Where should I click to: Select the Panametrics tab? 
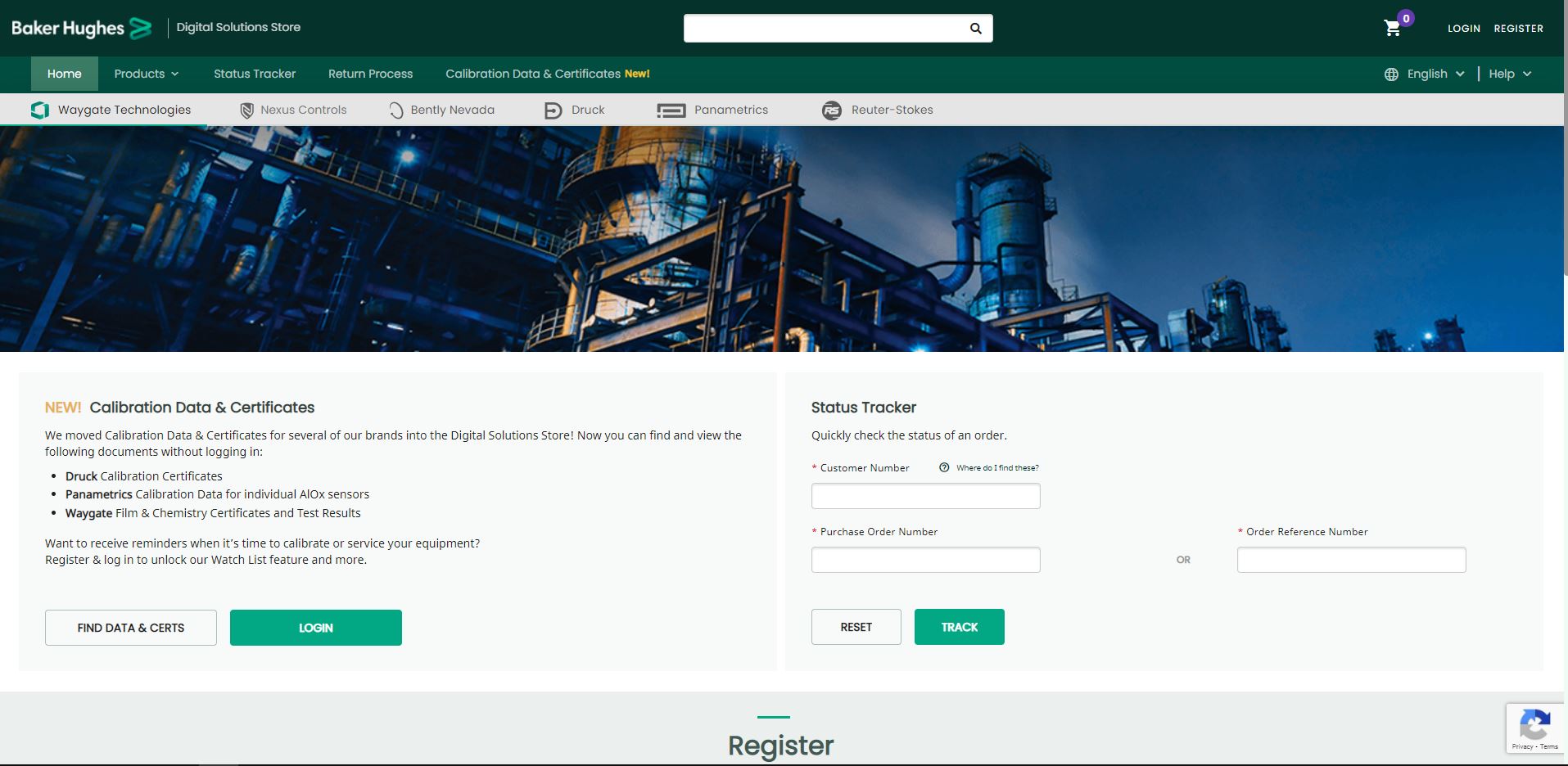coord(712,110)
